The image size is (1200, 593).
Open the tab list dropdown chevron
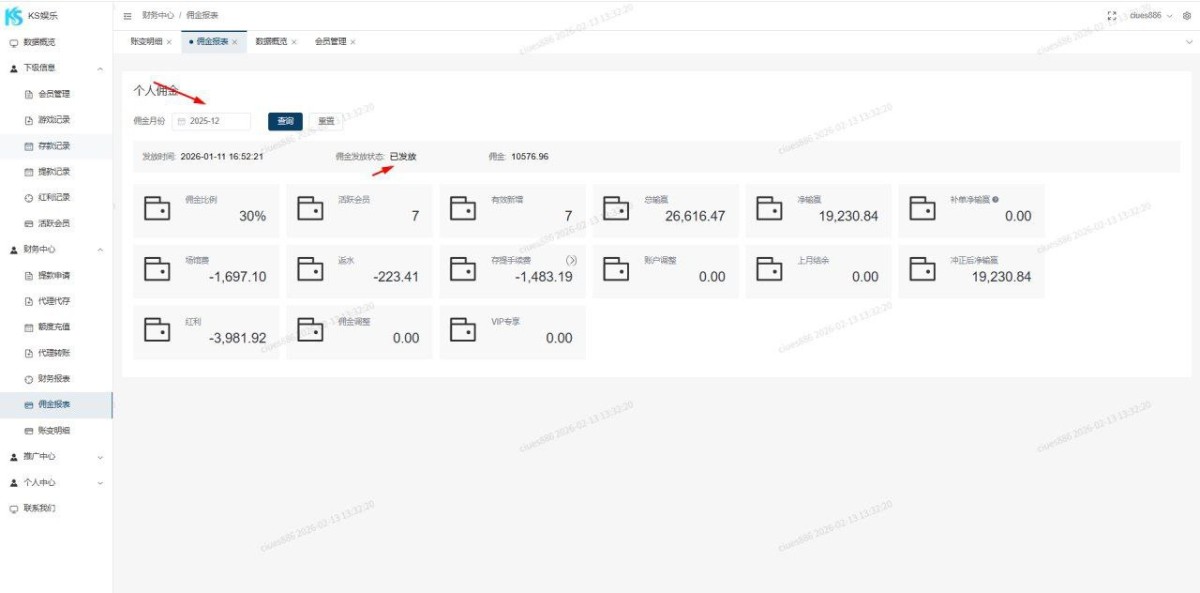click(x=1189, y=42)
